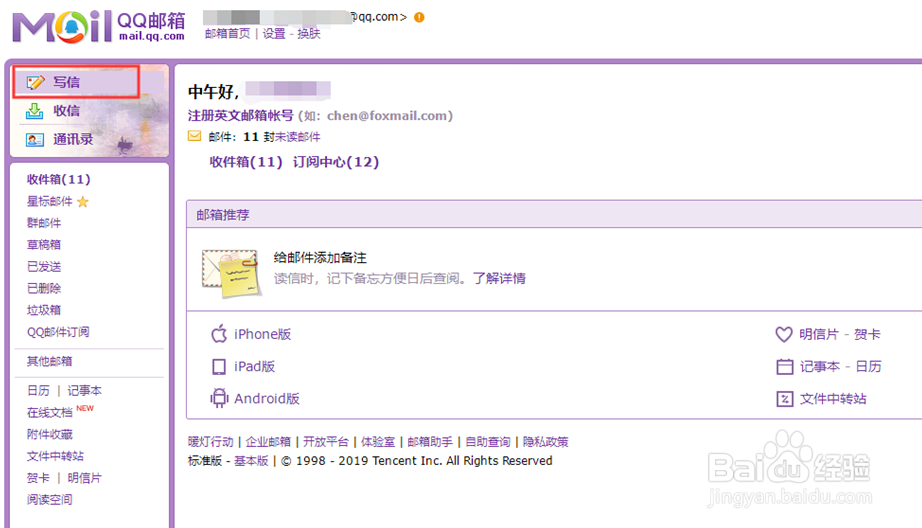Open 草稿箱 drafts folder
The image size is (922, 528).
[44, 245]
